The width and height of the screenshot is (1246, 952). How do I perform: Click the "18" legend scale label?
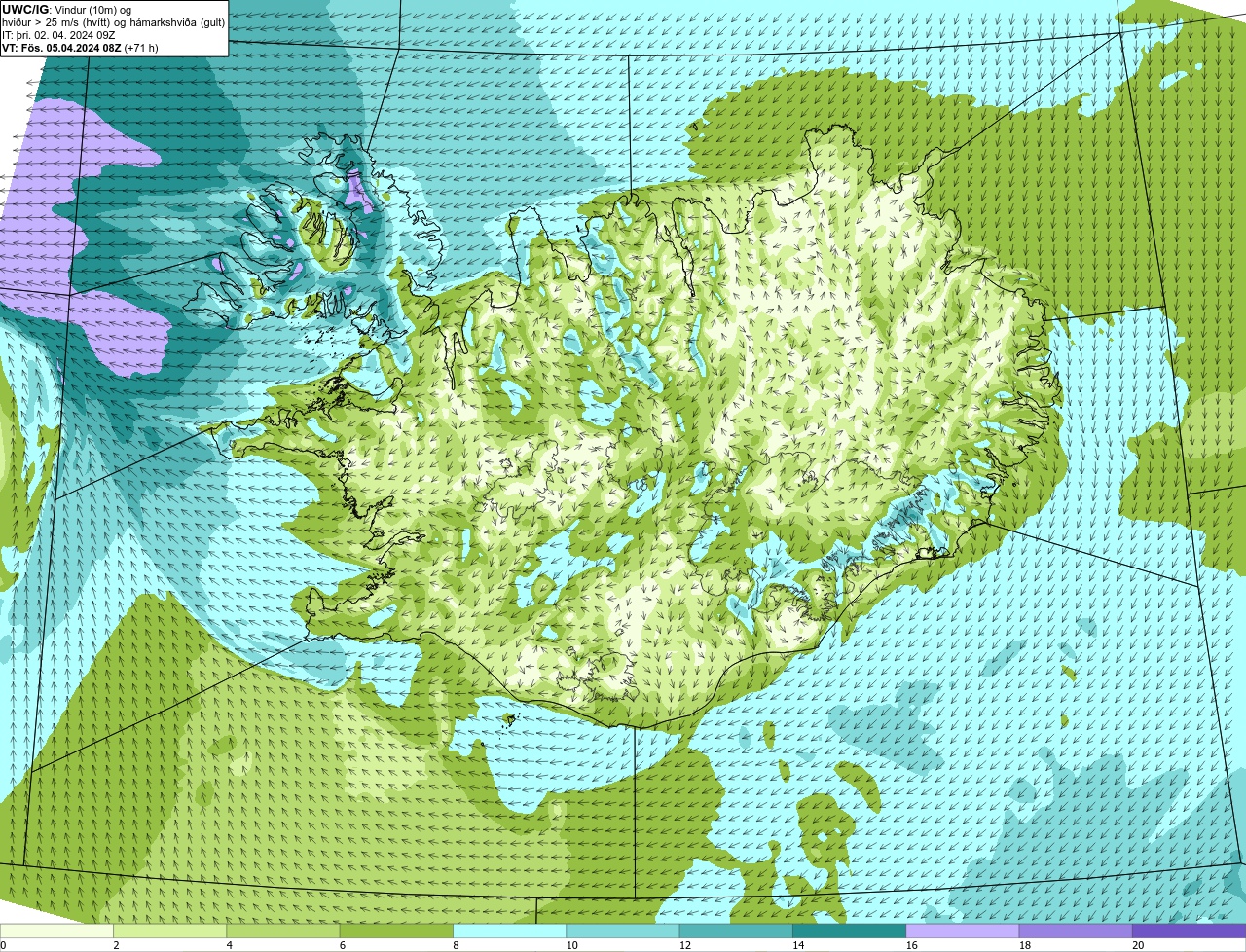pos(1025,945)
